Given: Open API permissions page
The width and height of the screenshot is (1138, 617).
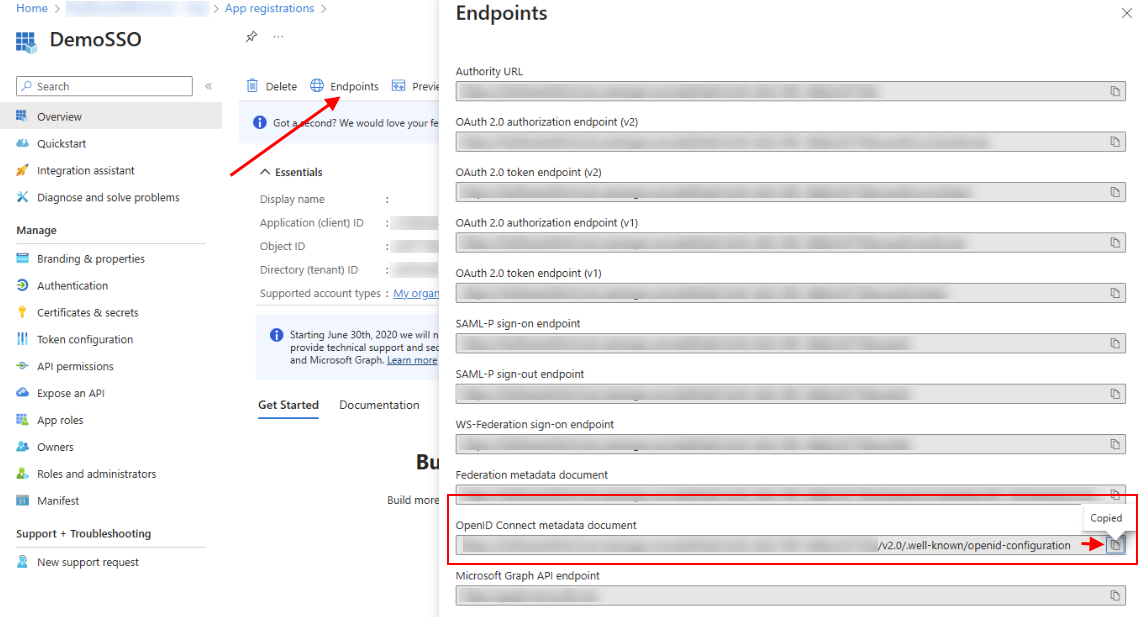Looking at the screenshot, I should (x=75, y=367).
